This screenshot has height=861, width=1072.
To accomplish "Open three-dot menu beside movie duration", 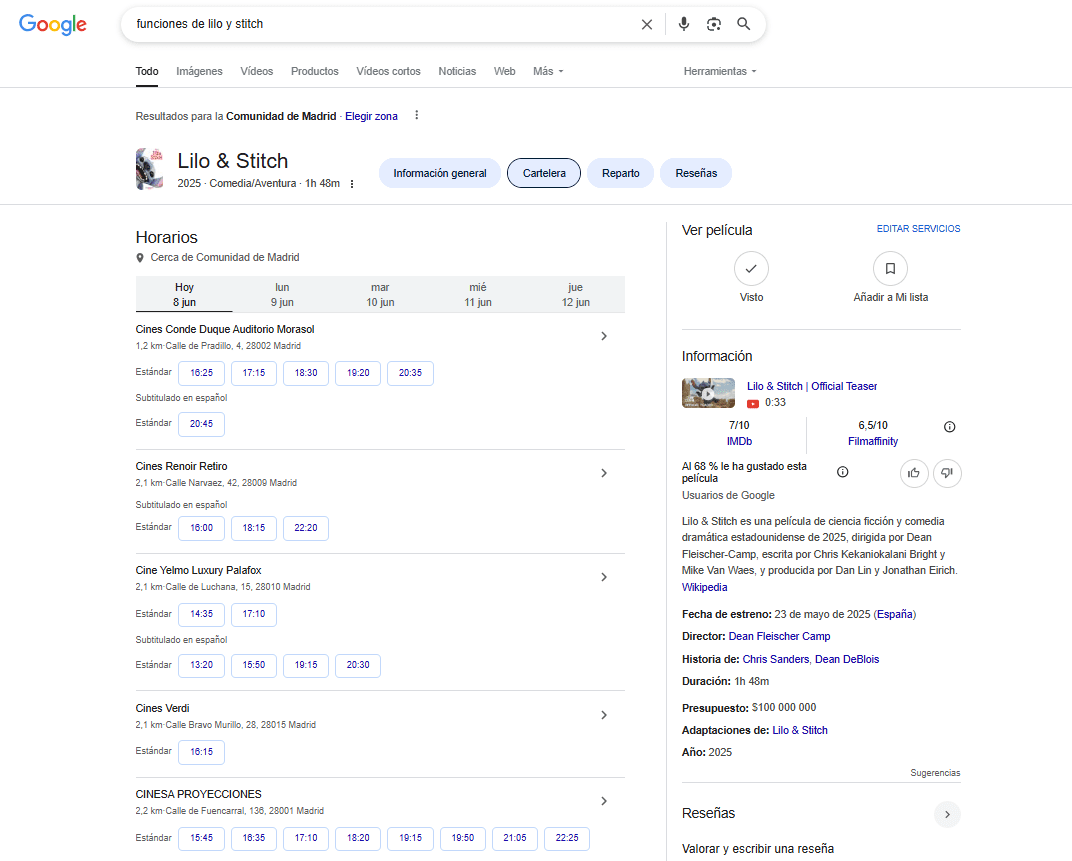I will click(x=352, y=184).
